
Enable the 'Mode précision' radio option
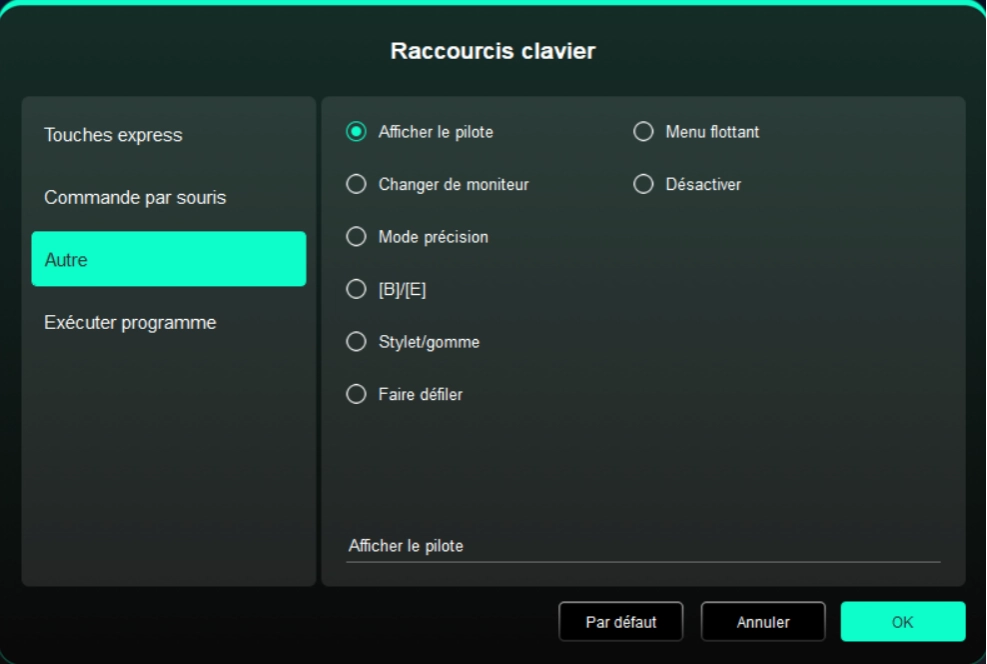pyautogui.click(x=356, y=237)
